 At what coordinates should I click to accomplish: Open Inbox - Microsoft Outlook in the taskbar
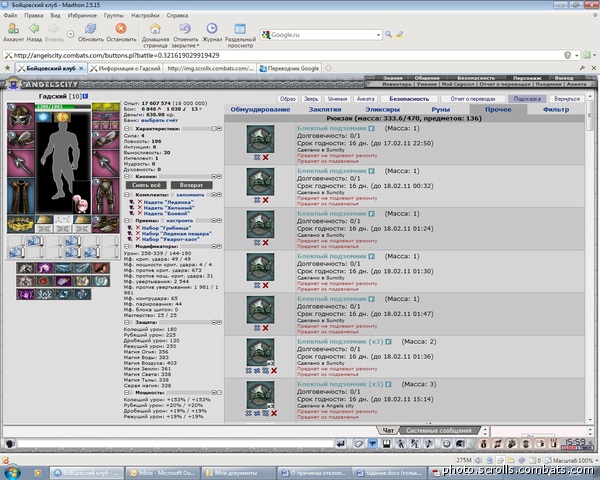[x=163, y=473]
